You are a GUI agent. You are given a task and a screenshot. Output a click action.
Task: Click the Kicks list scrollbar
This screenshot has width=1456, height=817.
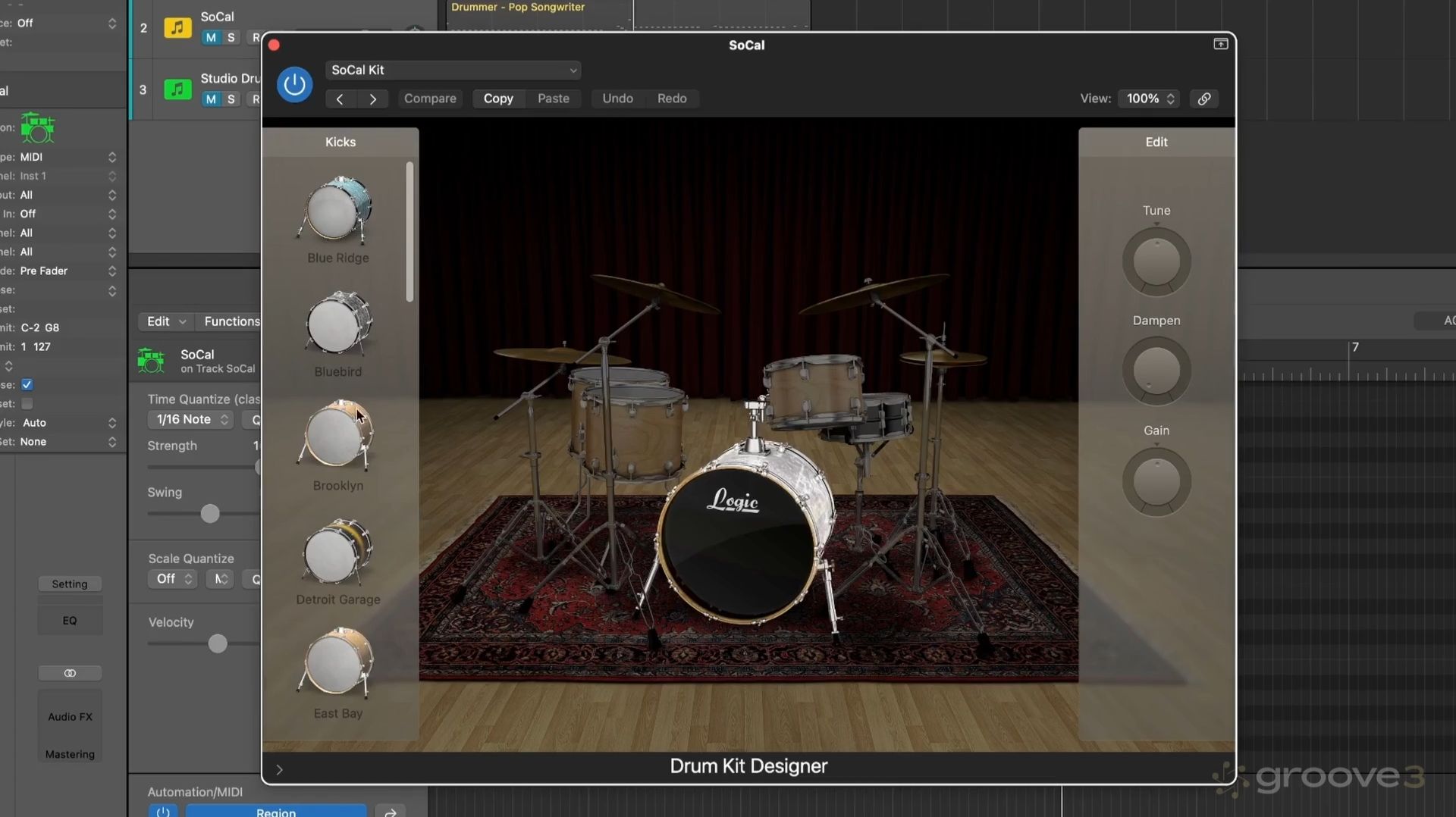(409, 232)
